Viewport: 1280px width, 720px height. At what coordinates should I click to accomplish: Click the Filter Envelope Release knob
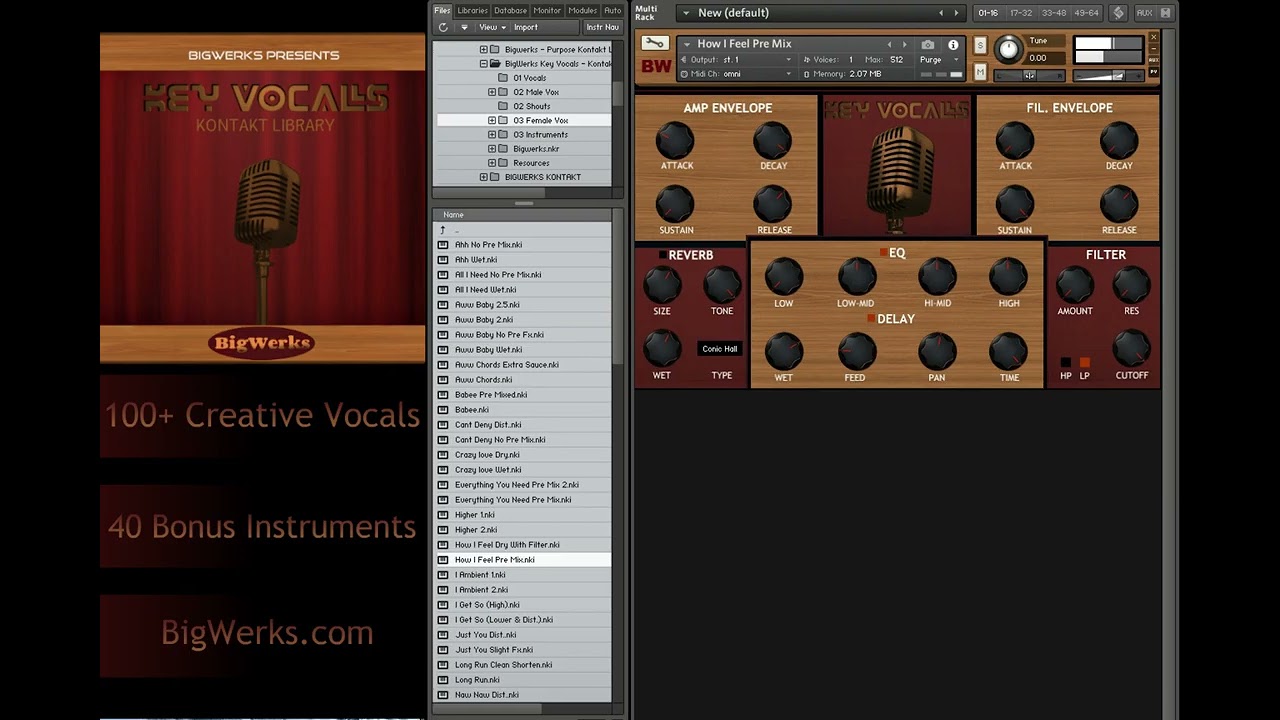(1119, 205)
